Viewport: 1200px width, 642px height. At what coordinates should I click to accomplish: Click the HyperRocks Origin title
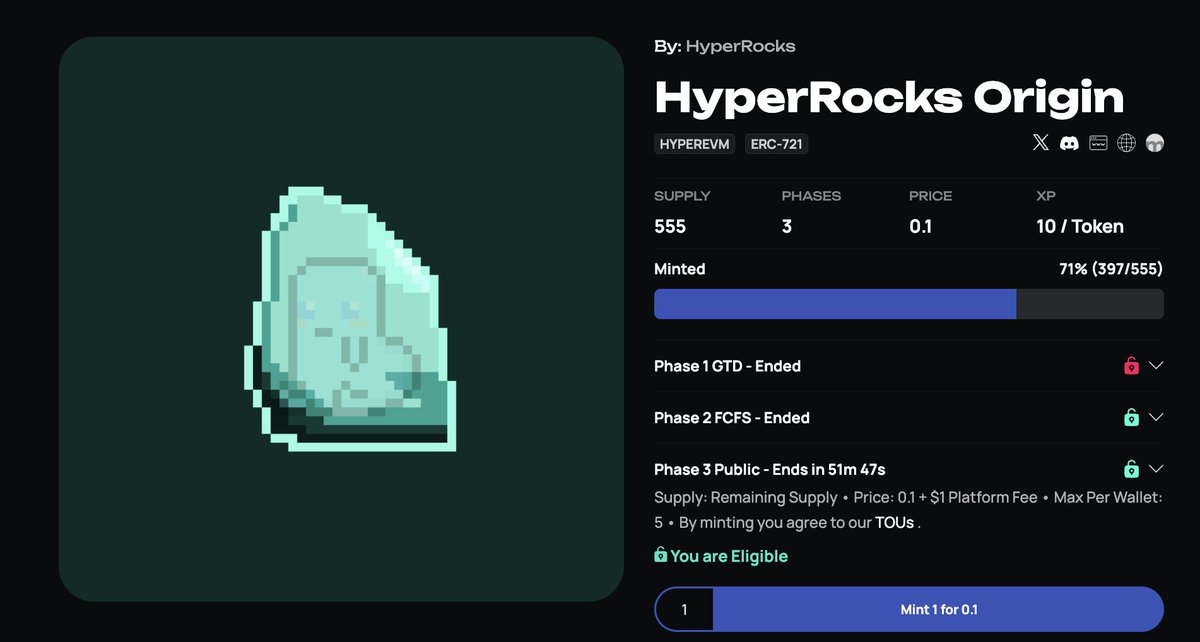889,97
